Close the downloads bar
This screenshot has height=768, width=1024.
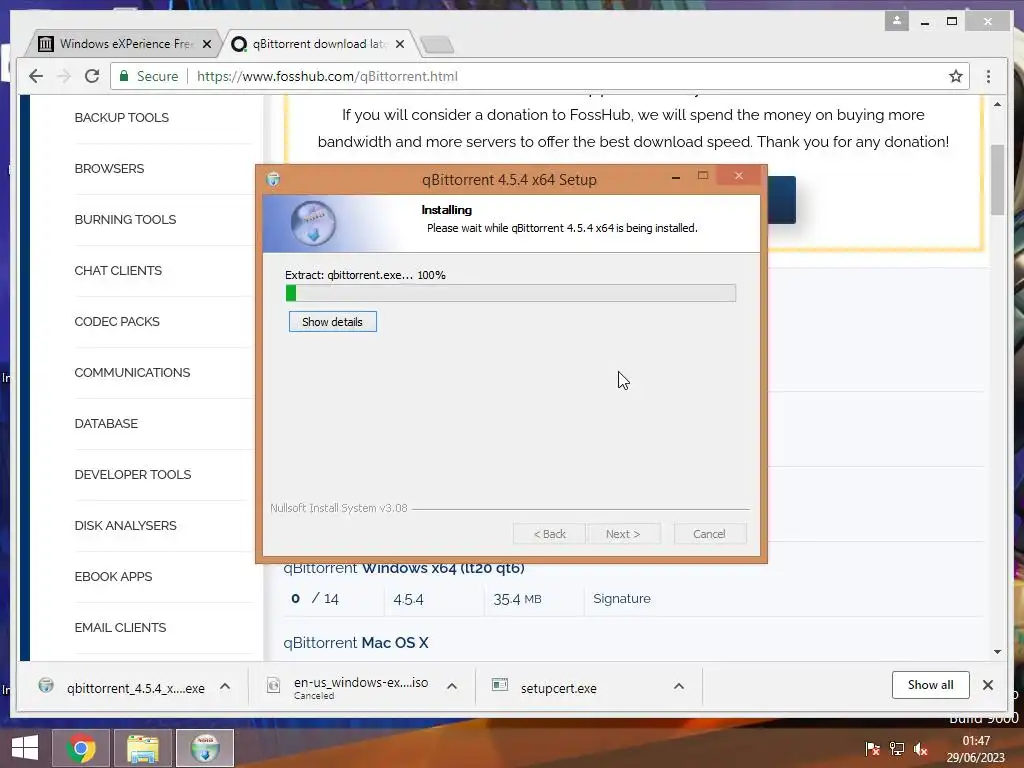987,684
